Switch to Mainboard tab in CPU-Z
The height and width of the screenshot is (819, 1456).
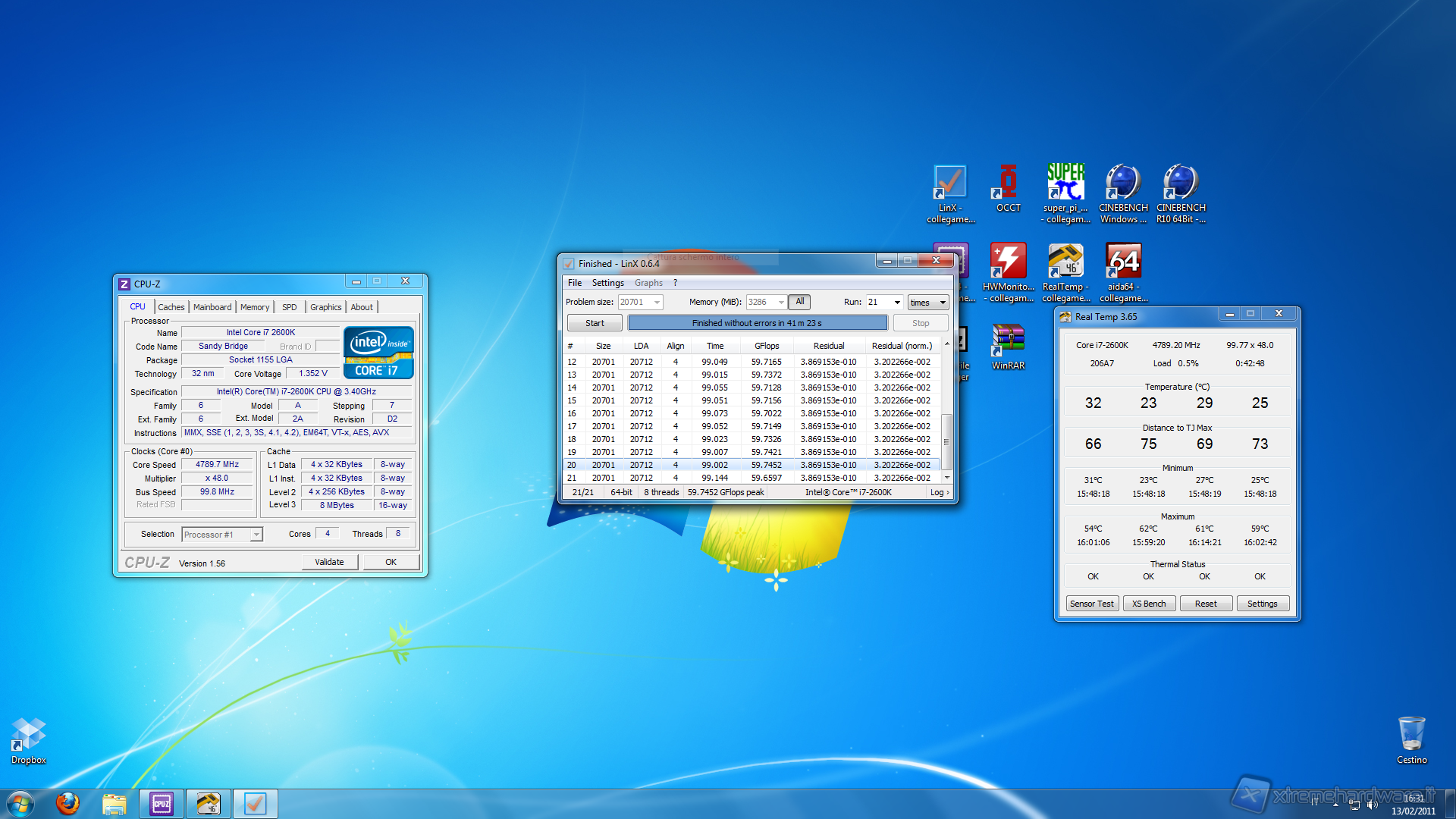pyautogui.click(x=212, y=307)
